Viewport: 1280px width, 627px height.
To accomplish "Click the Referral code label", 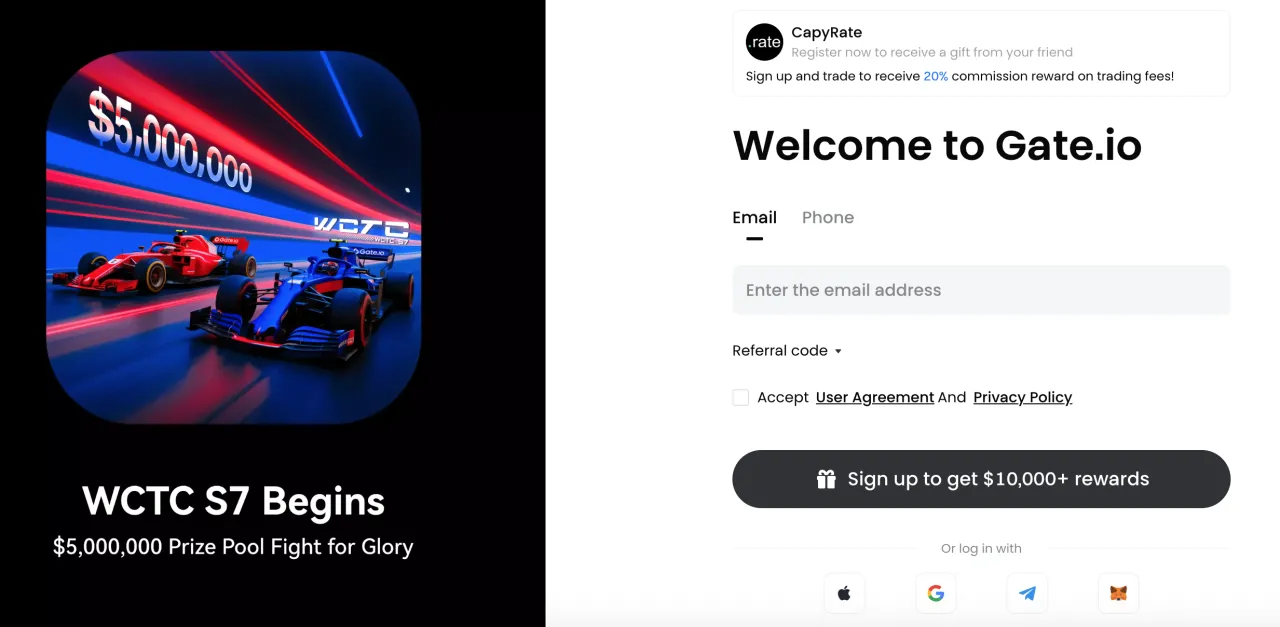I will [780, 350].
